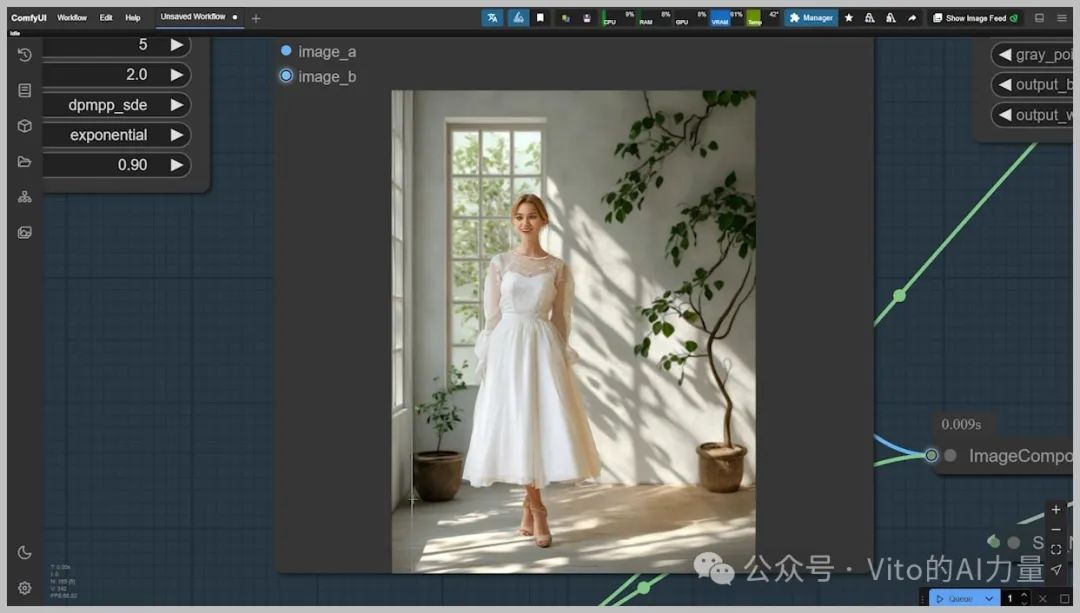Screen dimensions: 1080x613
Task: Click the first unload models icon after star
Action: point(870,18)
